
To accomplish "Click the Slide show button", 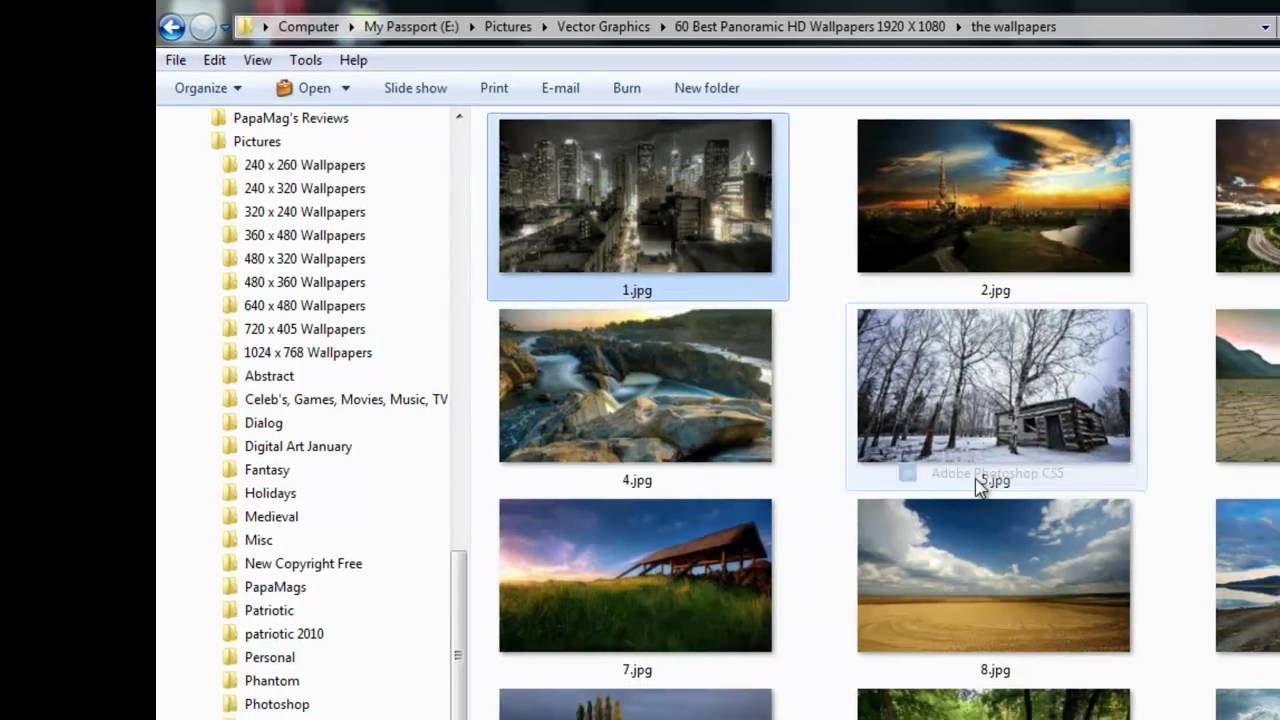I will click(415, 88).
